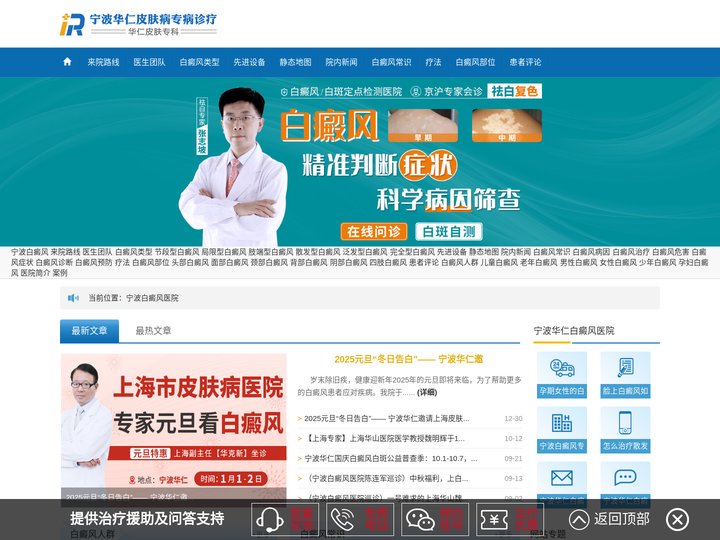This screenshot has width=720, height=540.
Task: Click the 白斑自测 banner button
Action: point(449,231)
